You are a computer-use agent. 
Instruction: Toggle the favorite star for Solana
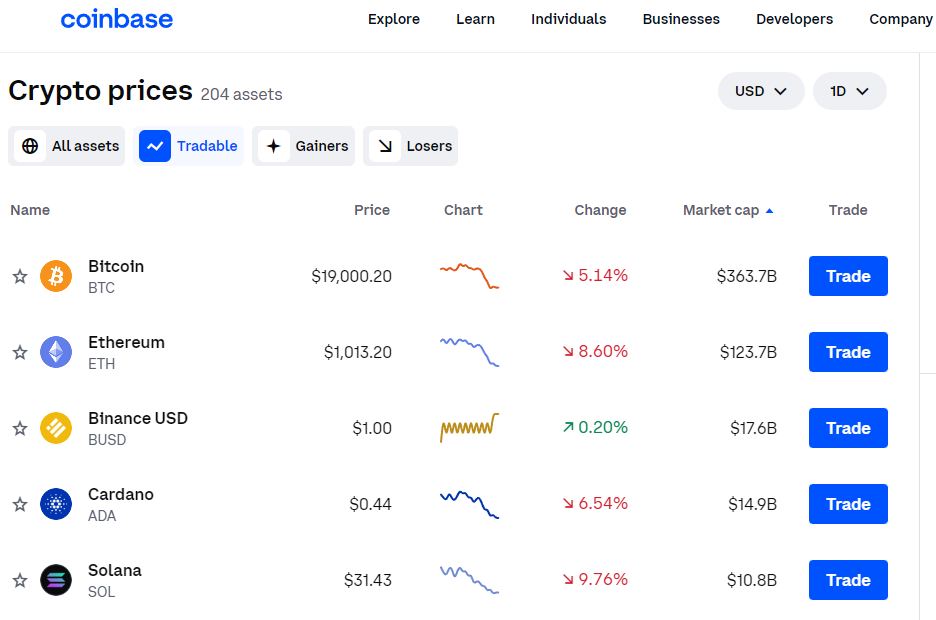coord(20,580)
